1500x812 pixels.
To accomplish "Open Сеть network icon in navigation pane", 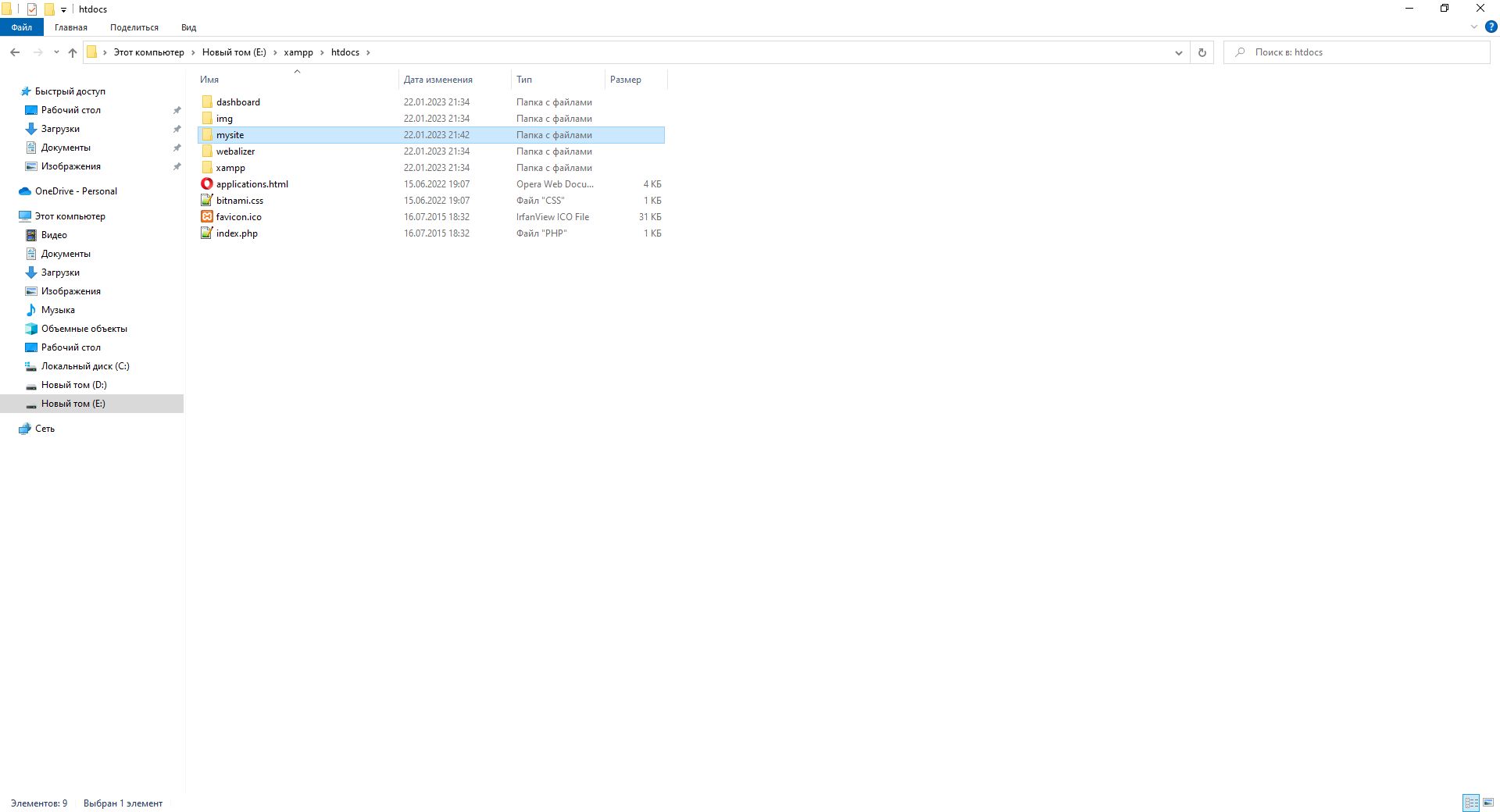I will coord(25,429).
